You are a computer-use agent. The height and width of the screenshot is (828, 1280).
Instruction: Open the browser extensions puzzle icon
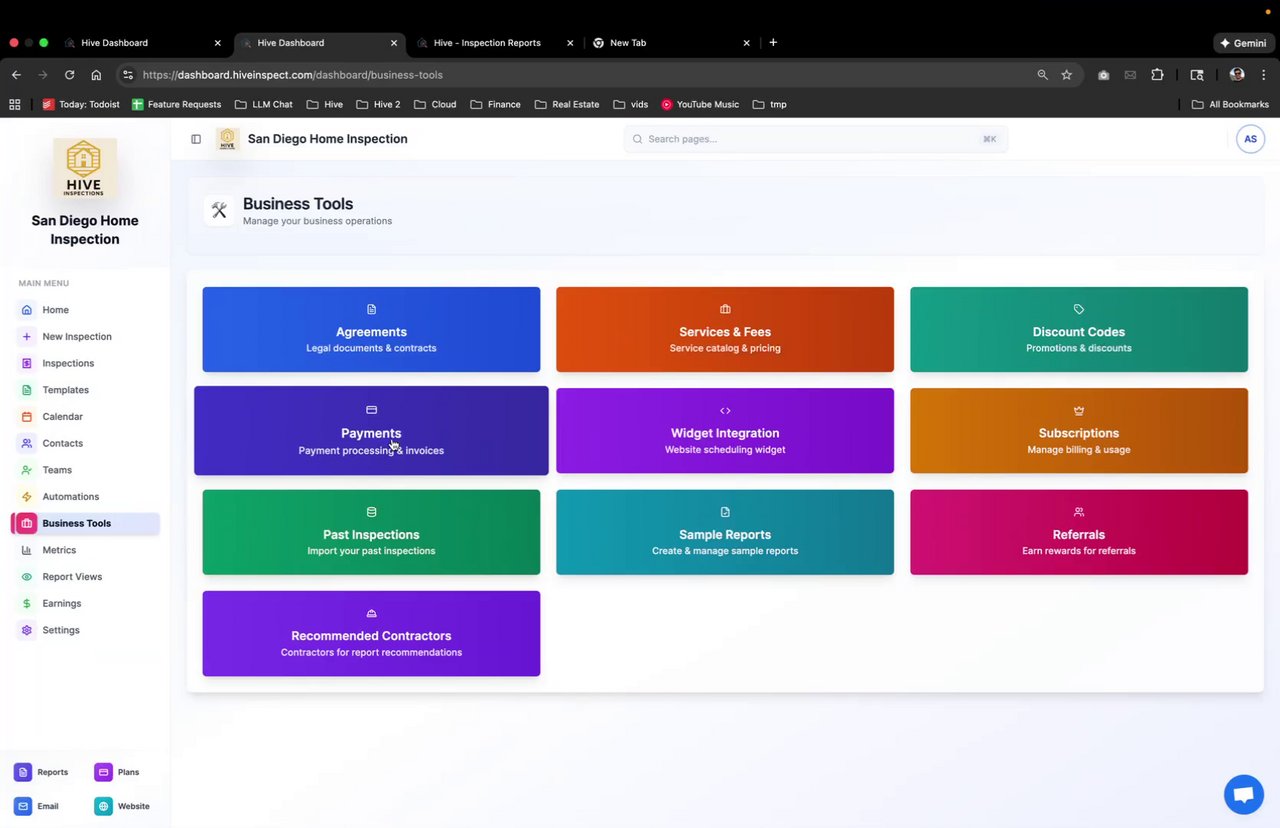click(1157, 75)
